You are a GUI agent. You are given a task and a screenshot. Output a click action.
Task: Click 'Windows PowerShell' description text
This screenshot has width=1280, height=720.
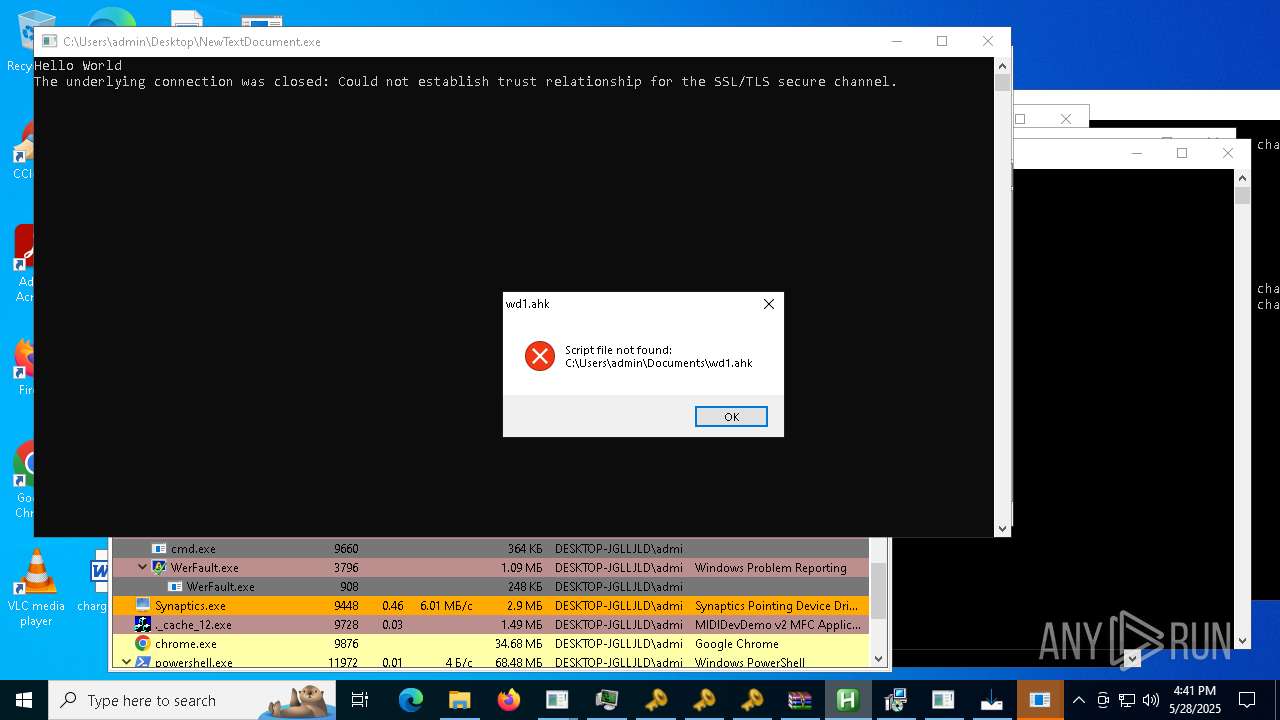(750, 663)
